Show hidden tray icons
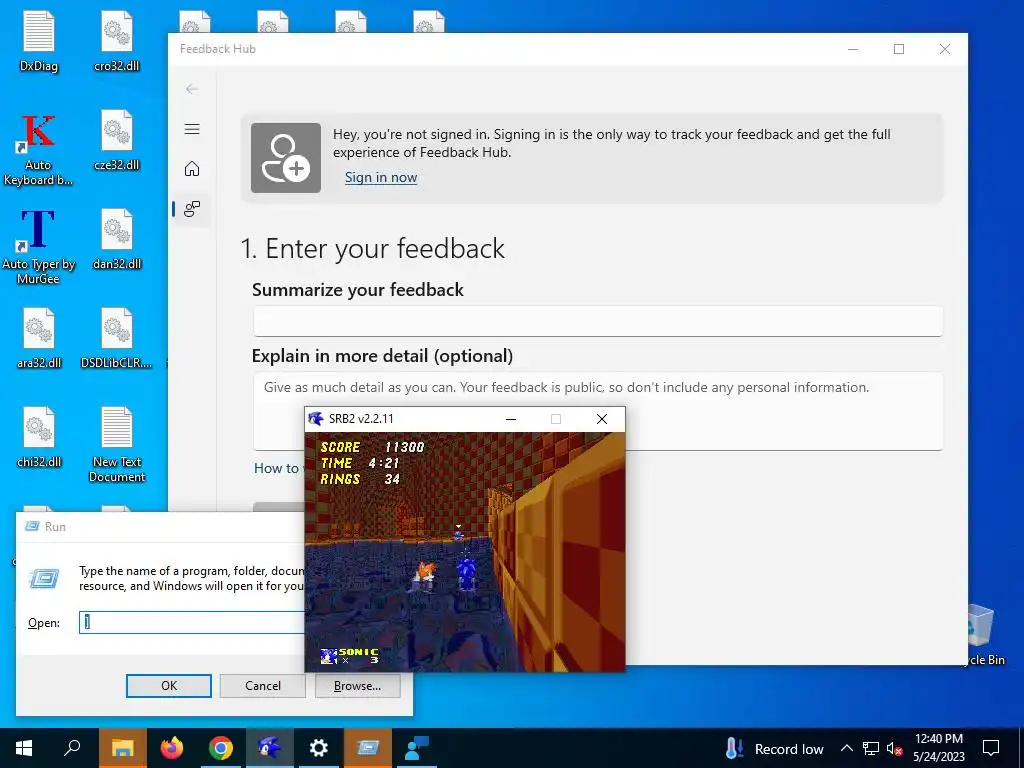Viewport: 1024px width, 768px height. 846,748
